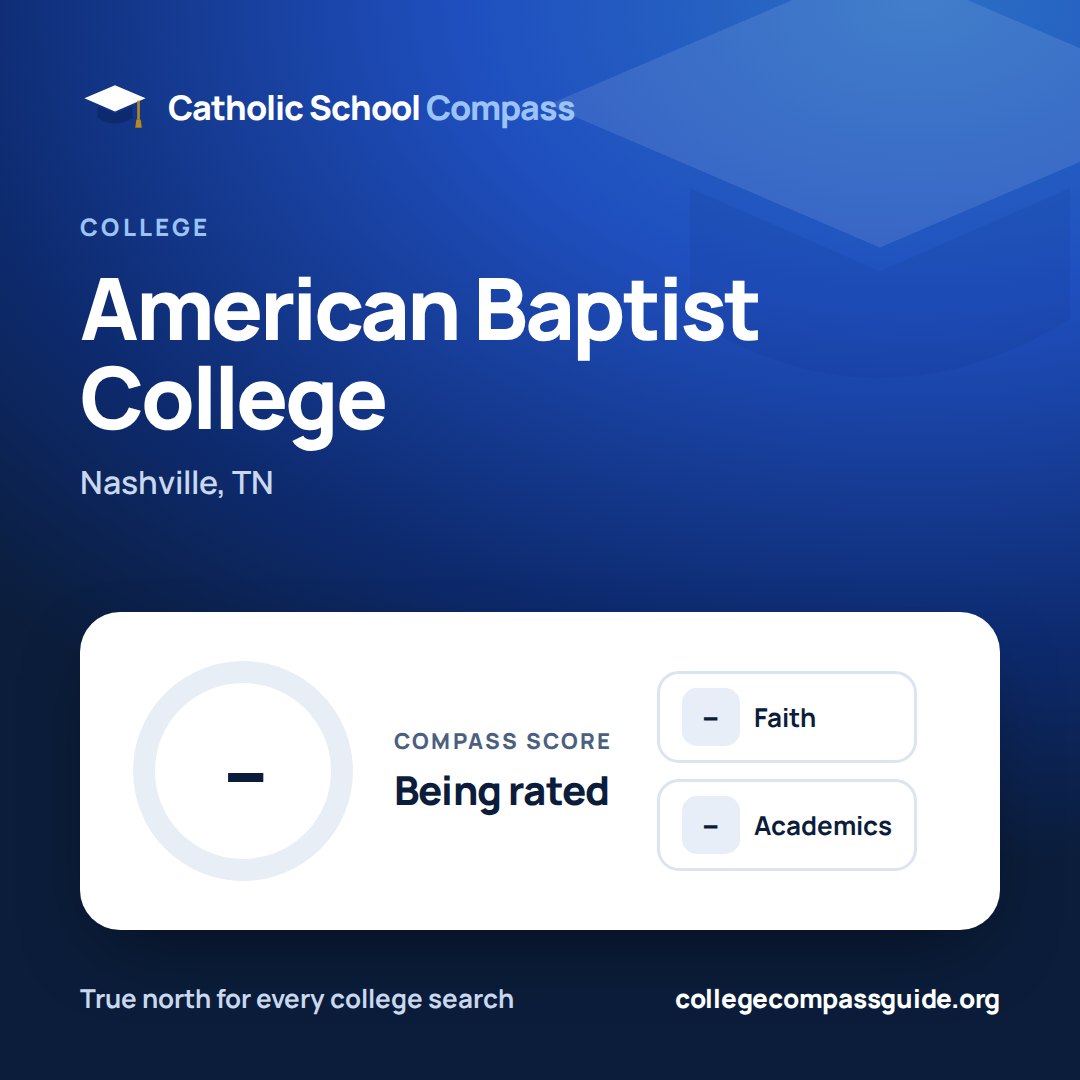Click the circular compass score ring
This screenshot has height=1080, width=1080.
pos(243,771)
